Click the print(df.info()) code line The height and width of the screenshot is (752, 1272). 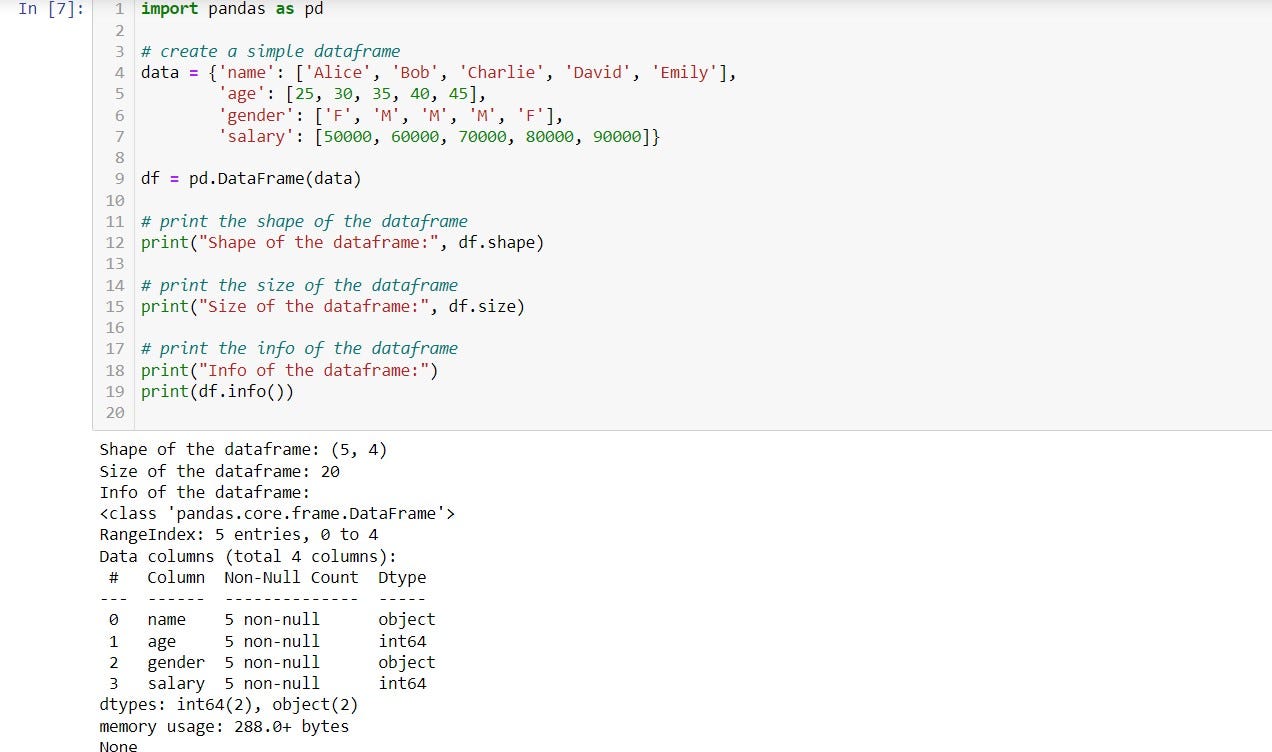point(217,391)
